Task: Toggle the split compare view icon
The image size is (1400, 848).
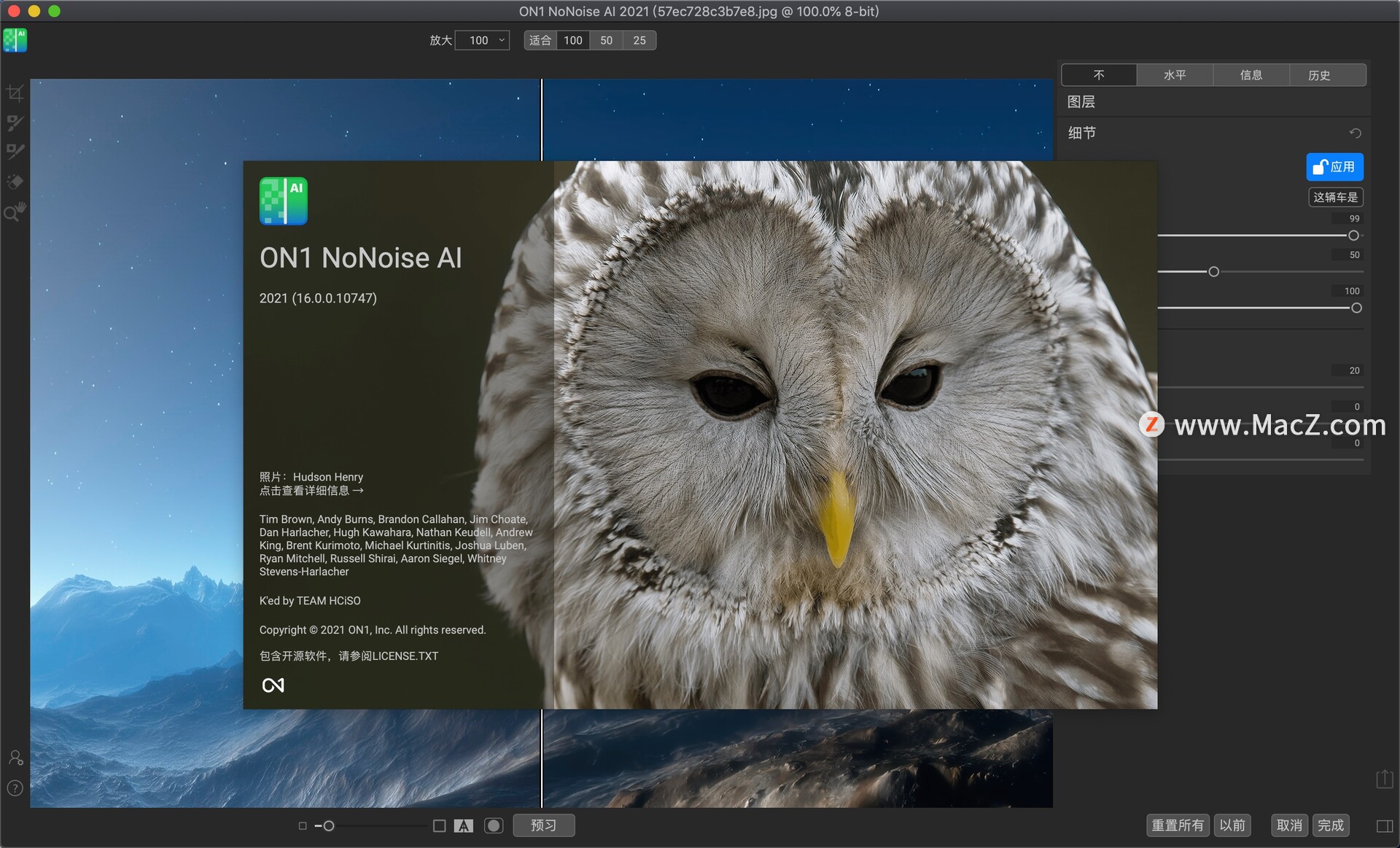Action: click(x=464, y=825)
